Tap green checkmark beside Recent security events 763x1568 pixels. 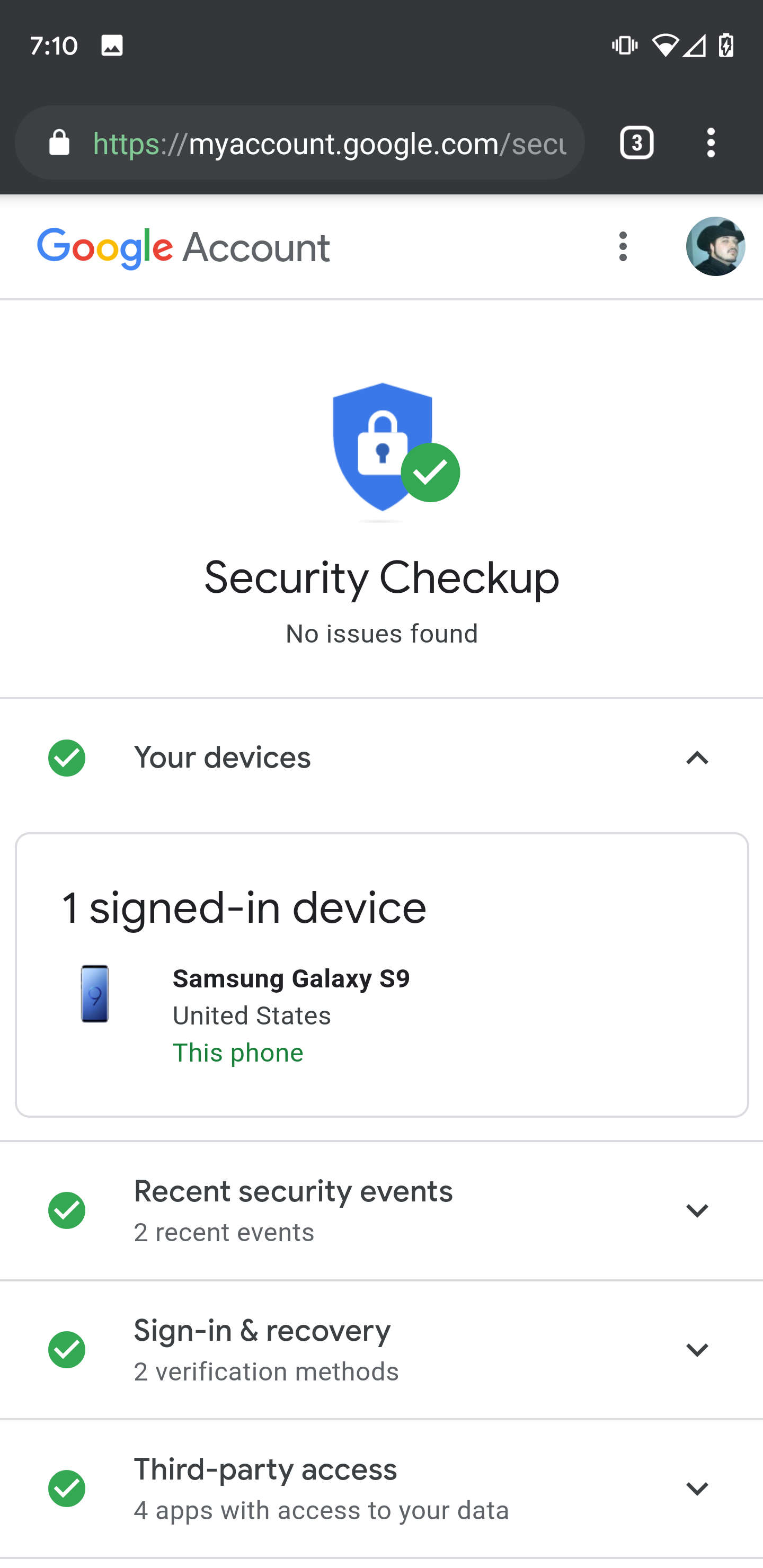[x=67, y=1210]
